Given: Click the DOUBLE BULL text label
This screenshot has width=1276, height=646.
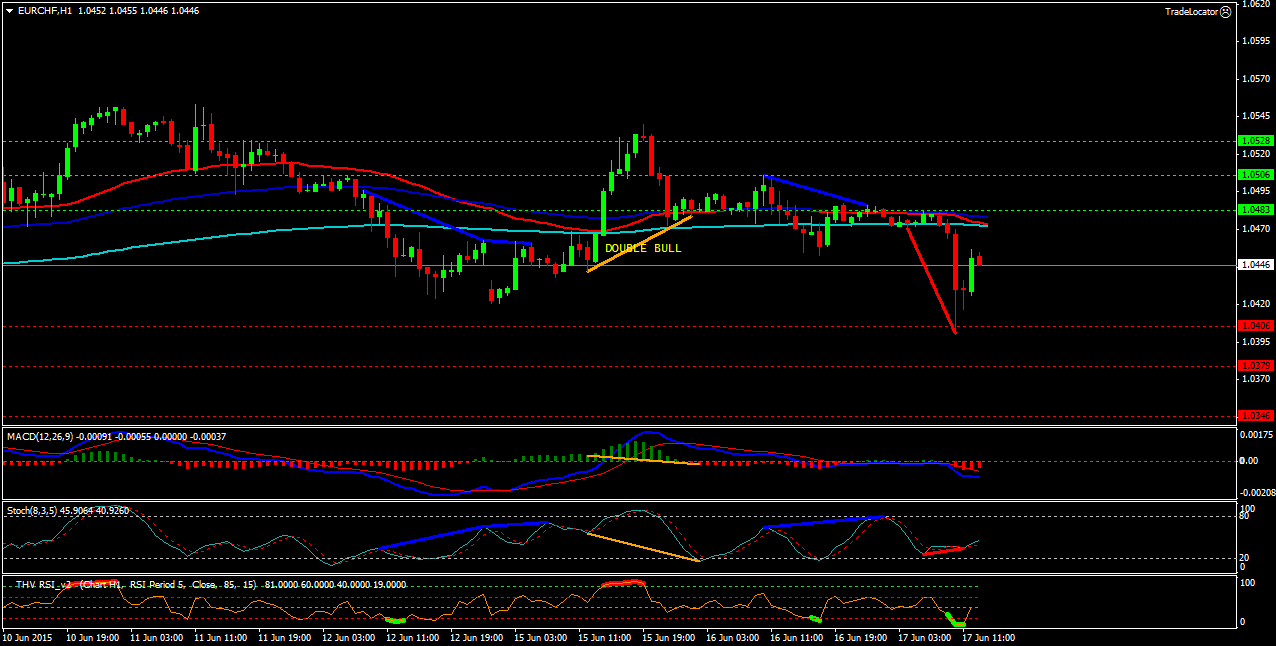Looking at the screenshot, I should [x=643, y=248].
